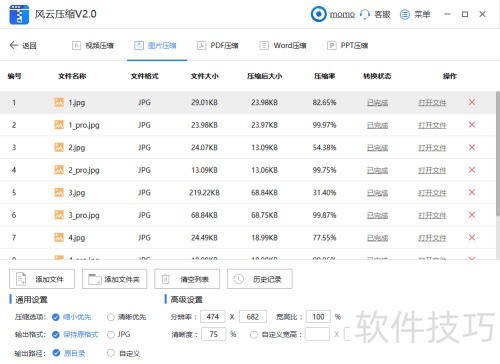Click the 68.75KB compressed size cell
500x364 pixels.
[264, 215]
